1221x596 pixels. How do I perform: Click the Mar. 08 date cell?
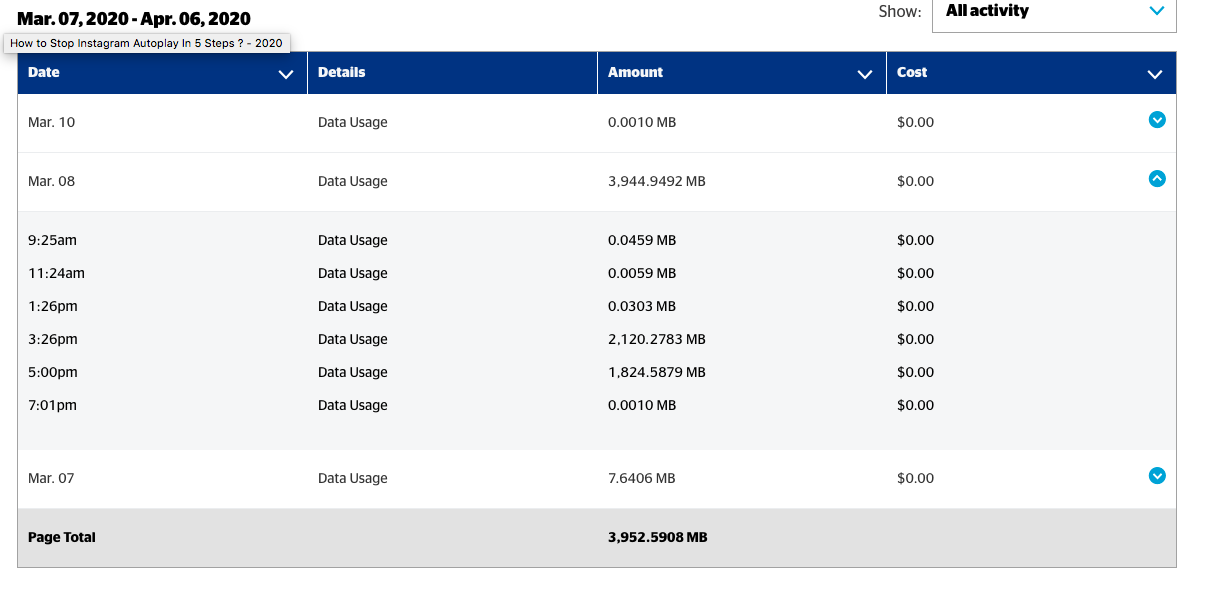(x=52, y=181)
